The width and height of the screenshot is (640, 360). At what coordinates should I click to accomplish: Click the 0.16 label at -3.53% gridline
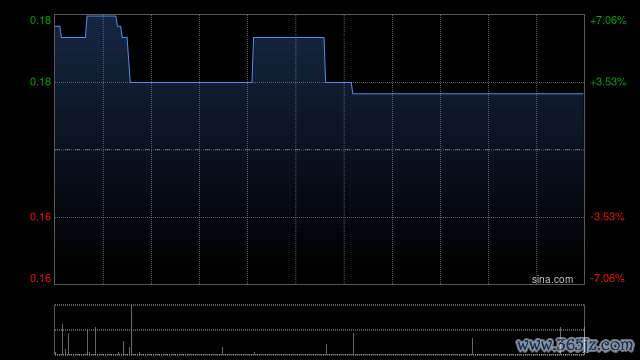pos(40,217)
